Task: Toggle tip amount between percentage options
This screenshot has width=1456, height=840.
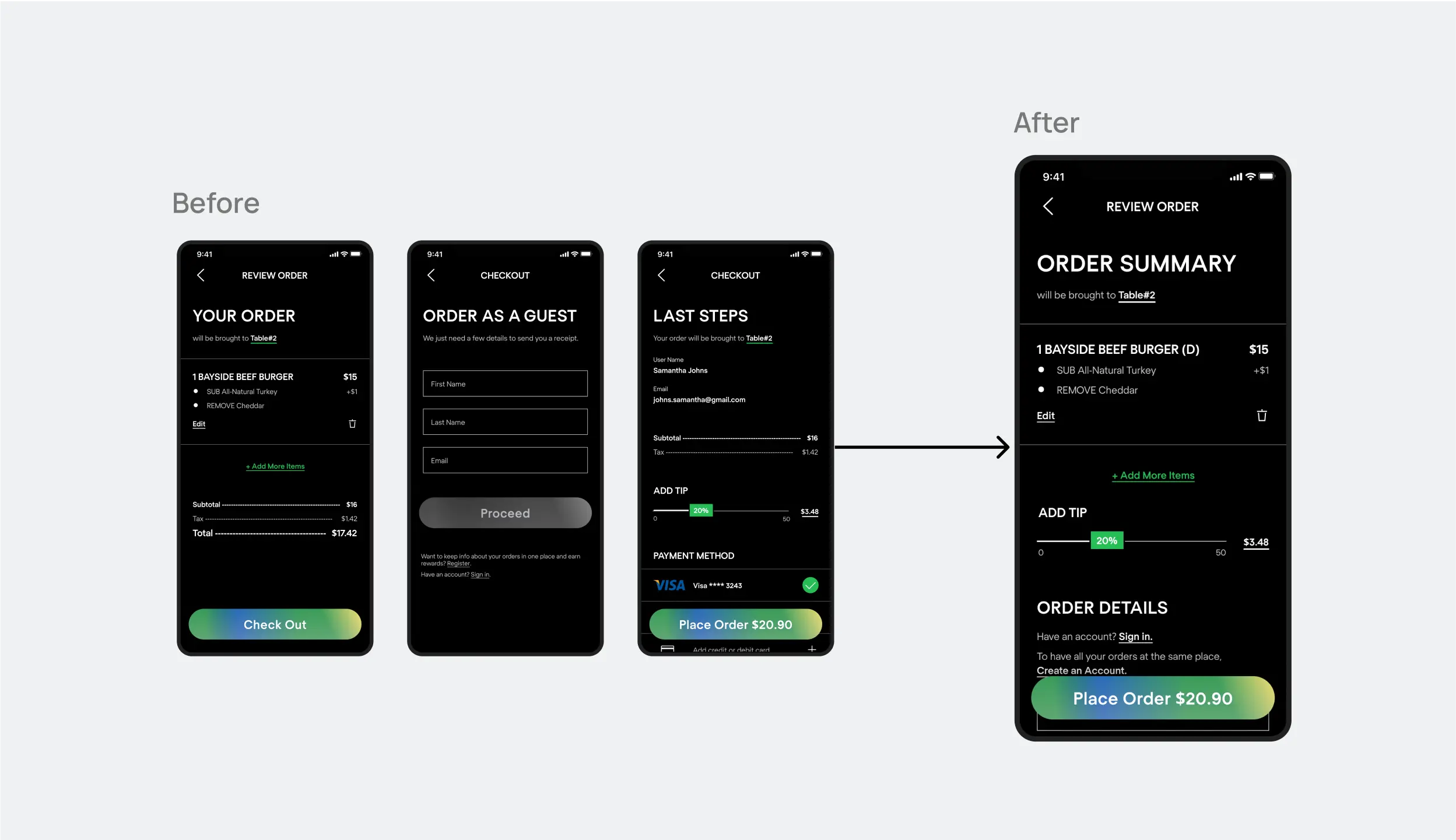Action: (x=1106, y=540)
